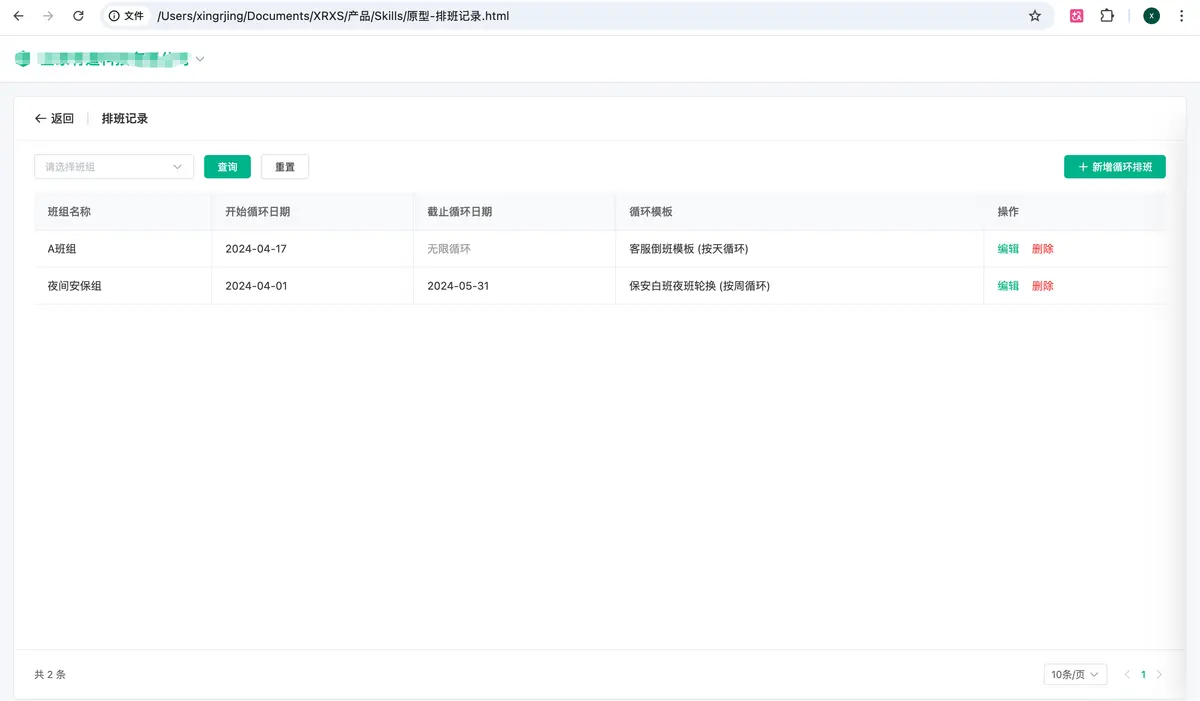This screenshot has height=701, width=1200.
Task: Bookmark this page with star icon
Action: (x=1035, y=16)
